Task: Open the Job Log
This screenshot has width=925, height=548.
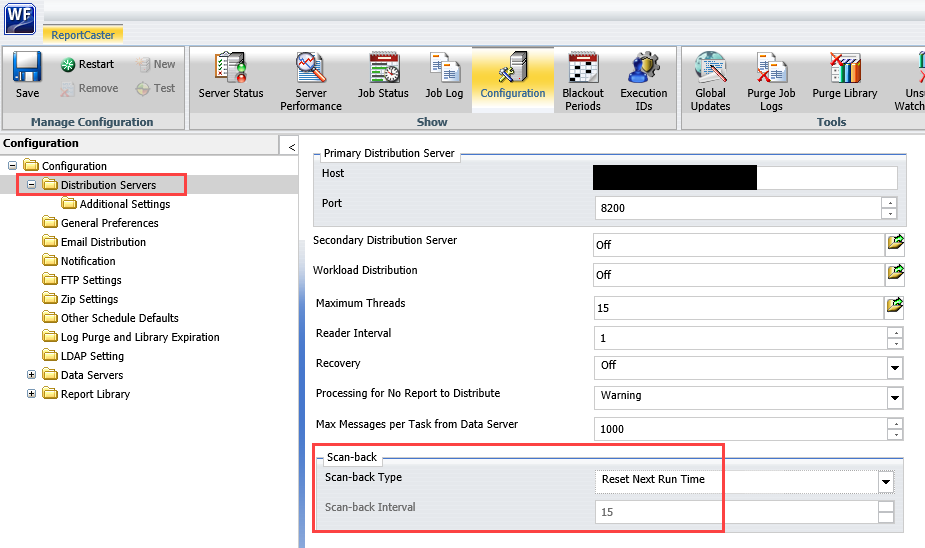Action: pos(444,75)
